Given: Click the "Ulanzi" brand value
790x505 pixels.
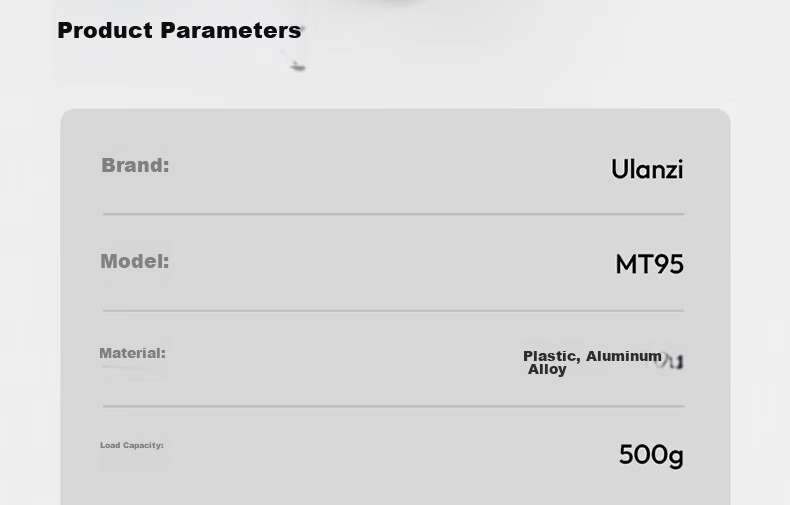Looking at the screenshot, I should click(x=647, y=169).
